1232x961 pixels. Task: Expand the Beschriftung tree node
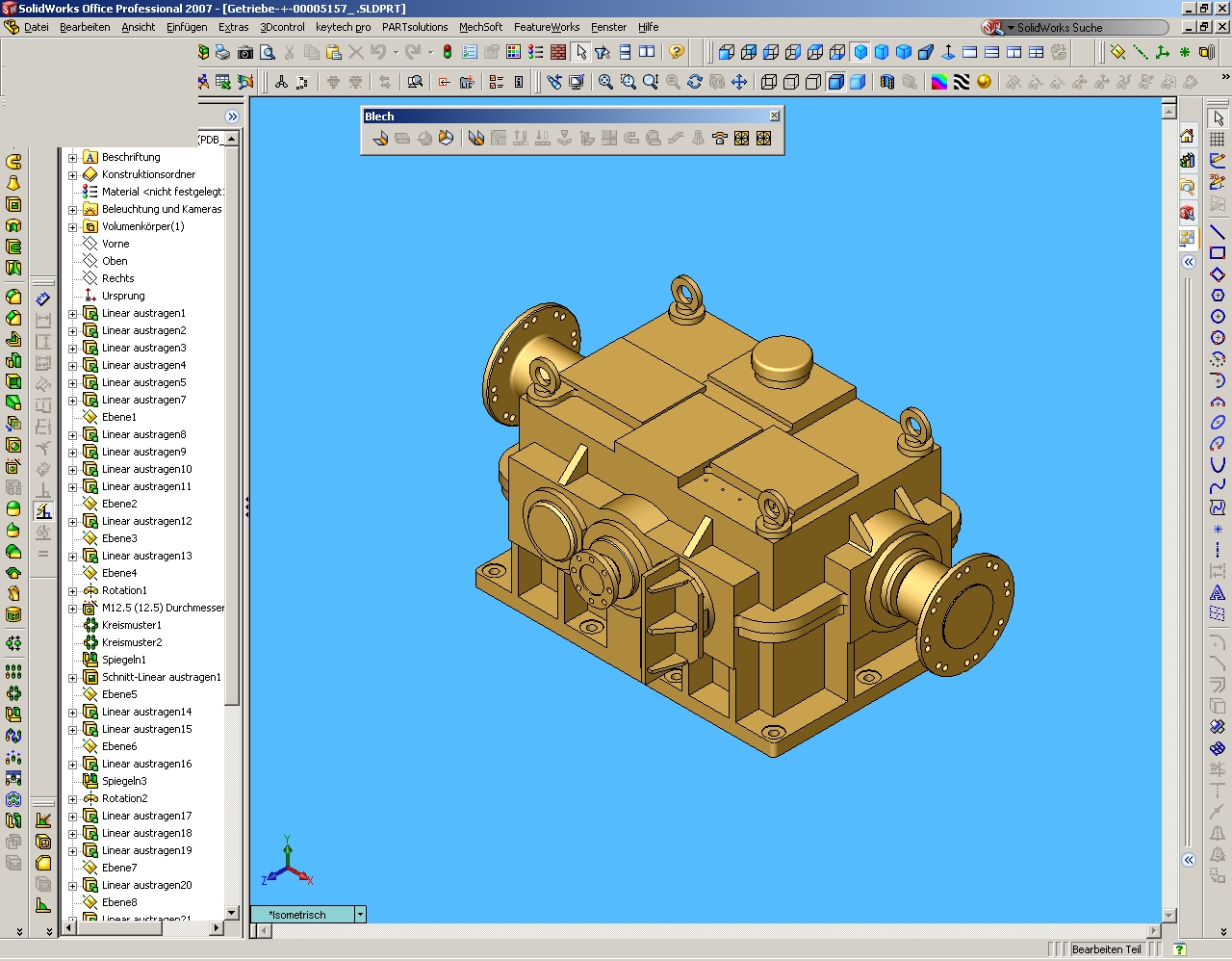[72, 158]
